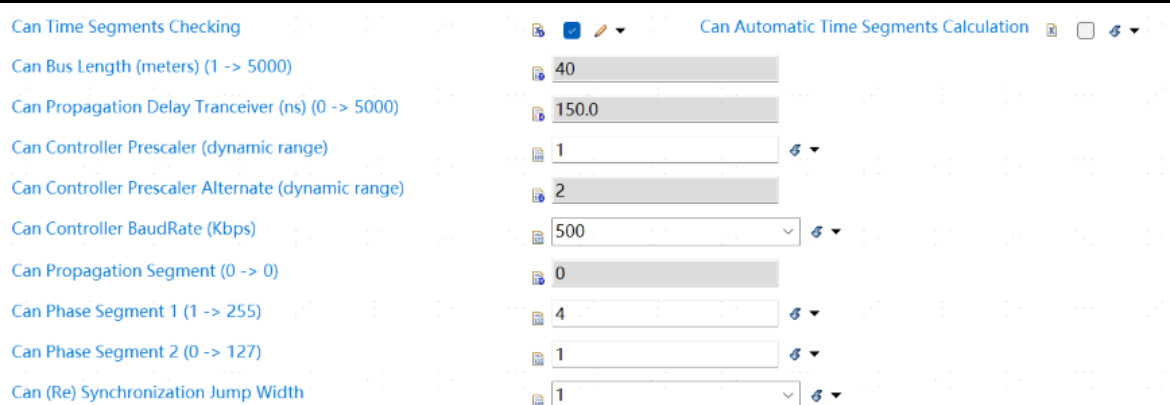Click the Can Phase Segment 1 label
The width and height of the screenshot is (1170, 405).
point(137,311)
